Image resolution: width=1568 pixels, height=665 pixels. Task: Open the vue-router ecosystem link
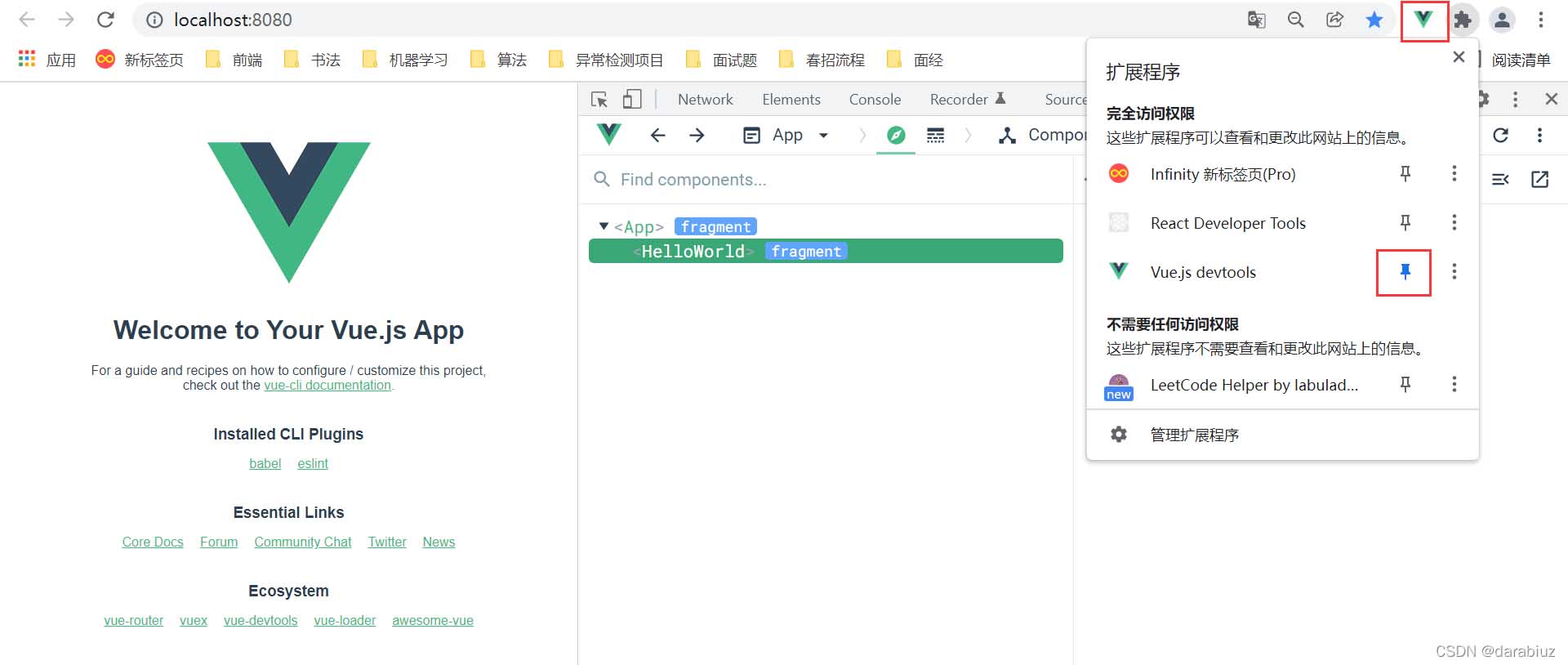pyautogui.click(x=134, y=620)
